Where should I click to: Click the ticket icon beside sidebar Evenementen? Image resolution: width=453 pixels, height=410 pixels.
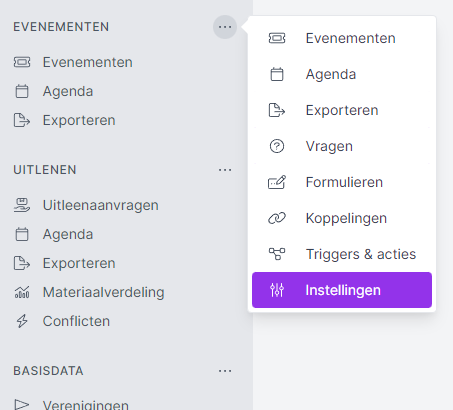point(22,62)
